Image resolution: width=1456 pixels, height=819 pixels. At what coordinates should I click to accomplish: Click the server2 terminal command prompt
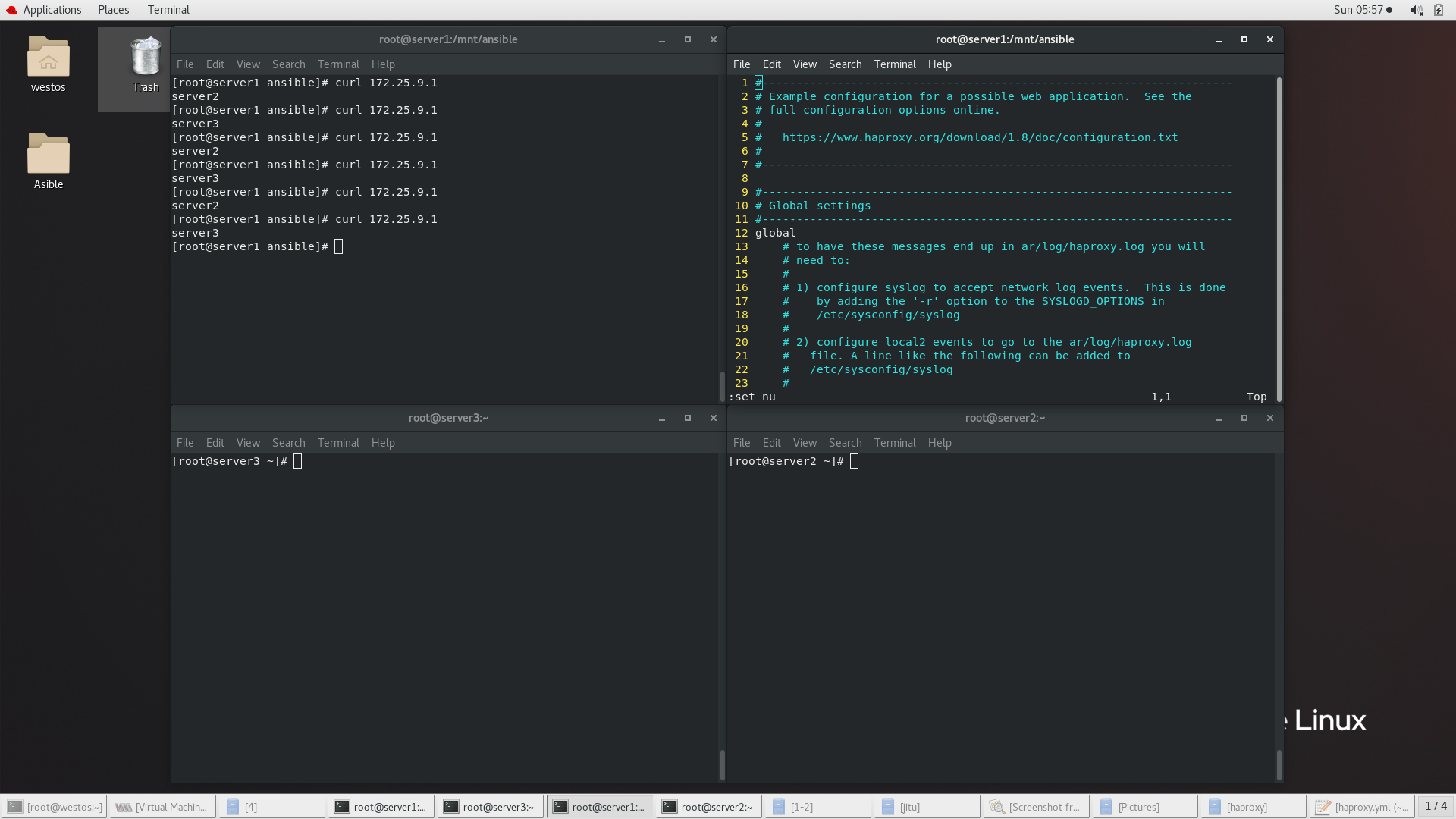point(854,461)
